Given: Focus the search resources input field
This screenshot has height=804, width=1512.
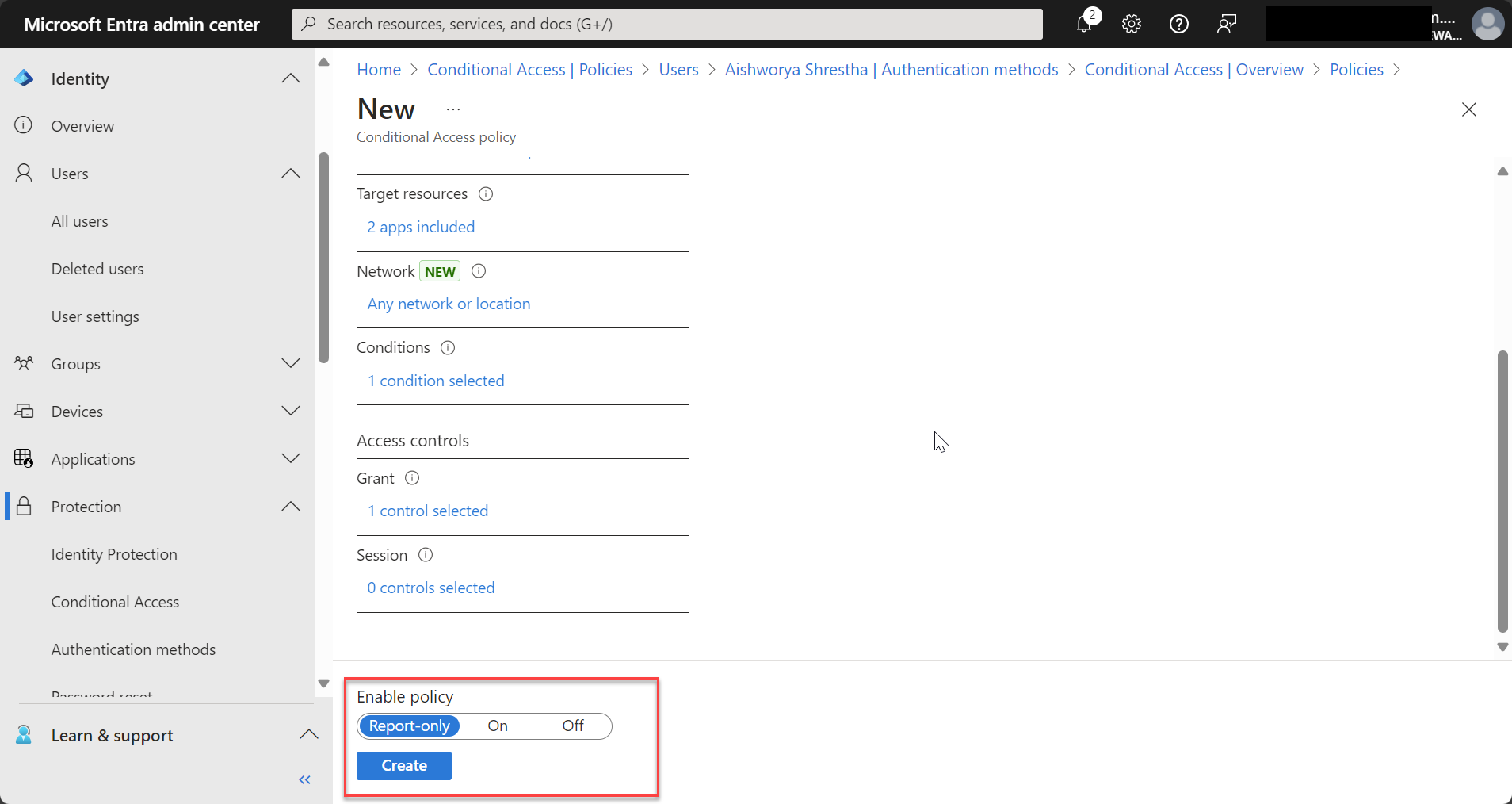Looking at the screenshot, I should (667, 24).
